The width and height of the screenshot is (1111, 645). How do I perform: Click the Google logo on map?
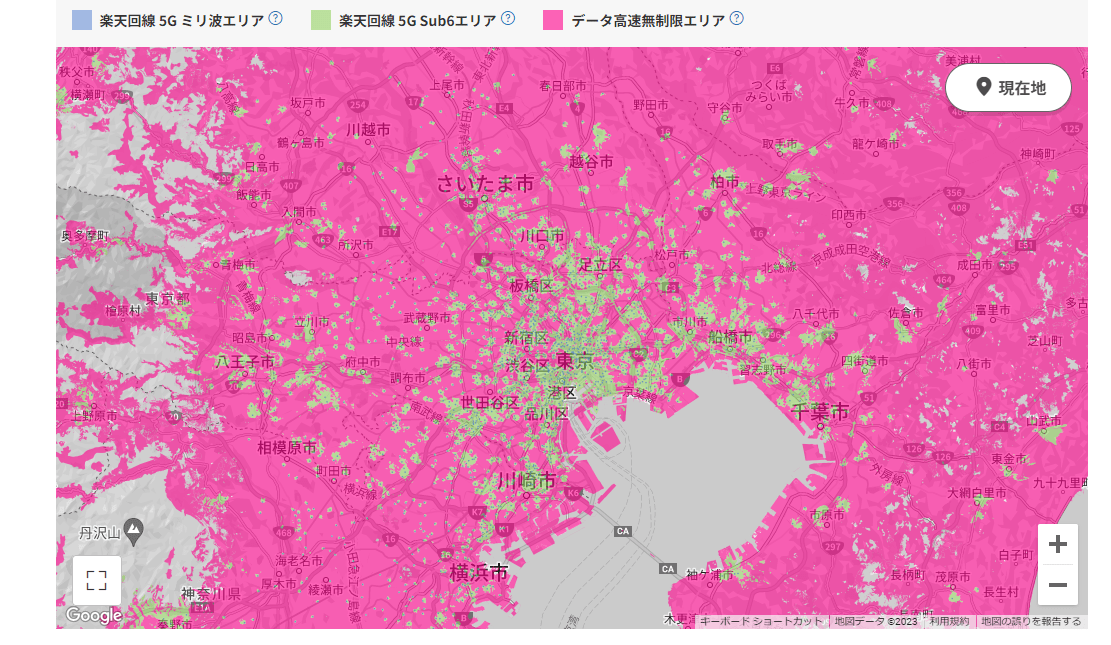(94, 615)
